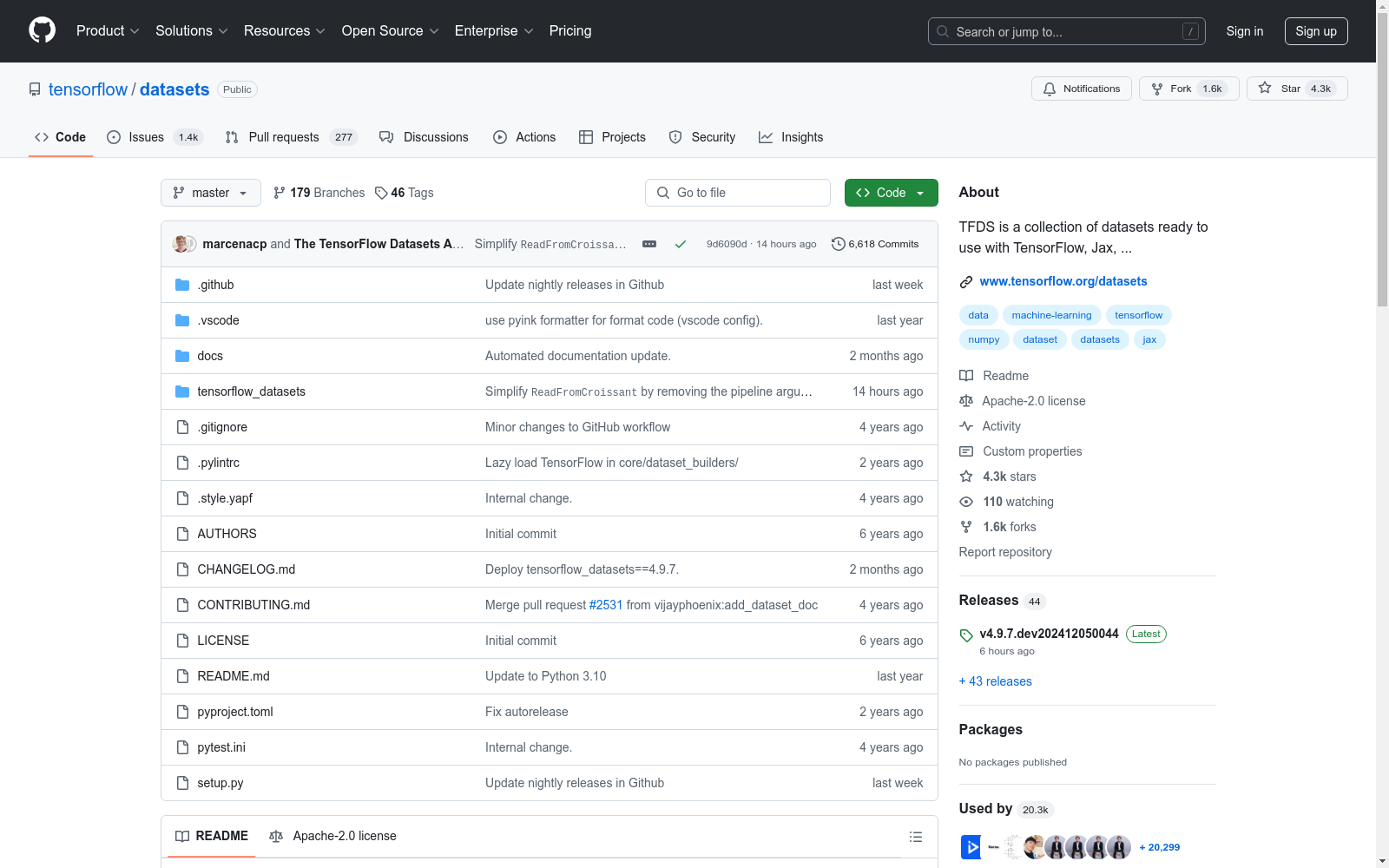Fork the repository
Screen dimensions: 1389x868
[x=1188, y=89]
